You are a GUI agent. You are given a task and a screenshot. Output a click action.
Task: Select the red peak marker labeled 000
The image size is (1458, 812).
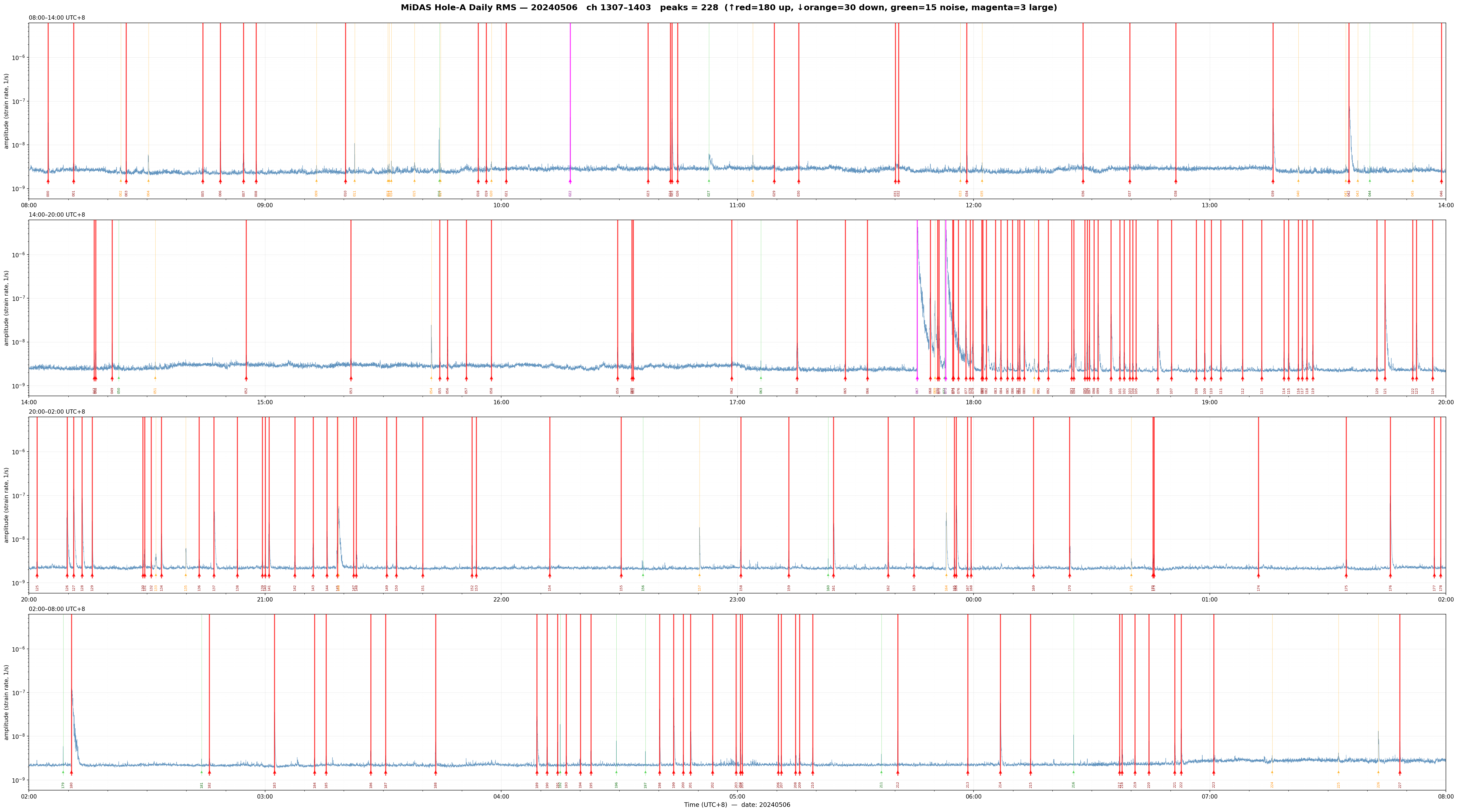(x=48, y=181)
